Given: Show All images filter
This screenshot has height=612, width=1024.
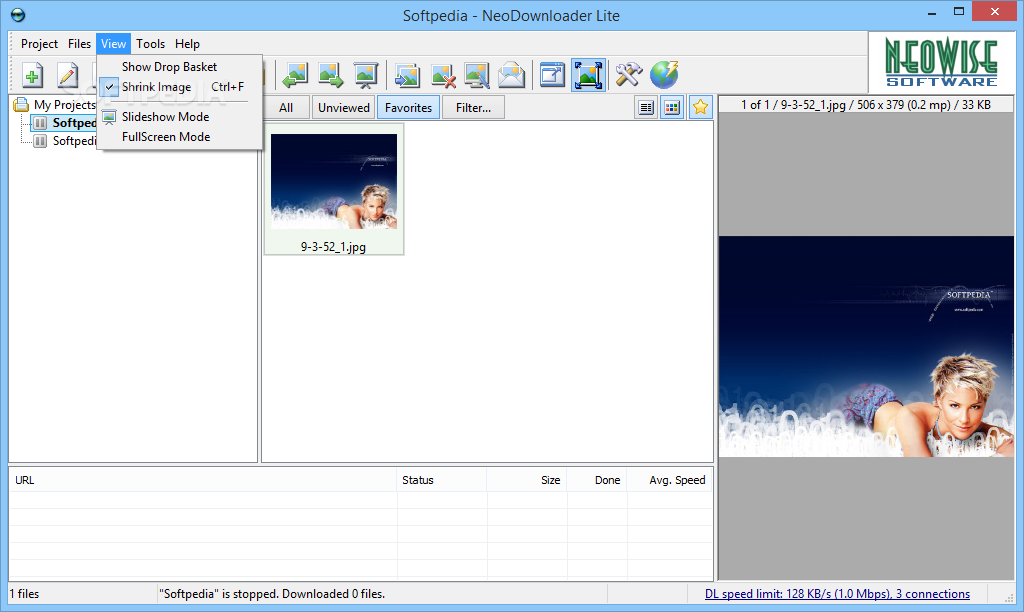Looking at the screenshot, I should (286, 108).
